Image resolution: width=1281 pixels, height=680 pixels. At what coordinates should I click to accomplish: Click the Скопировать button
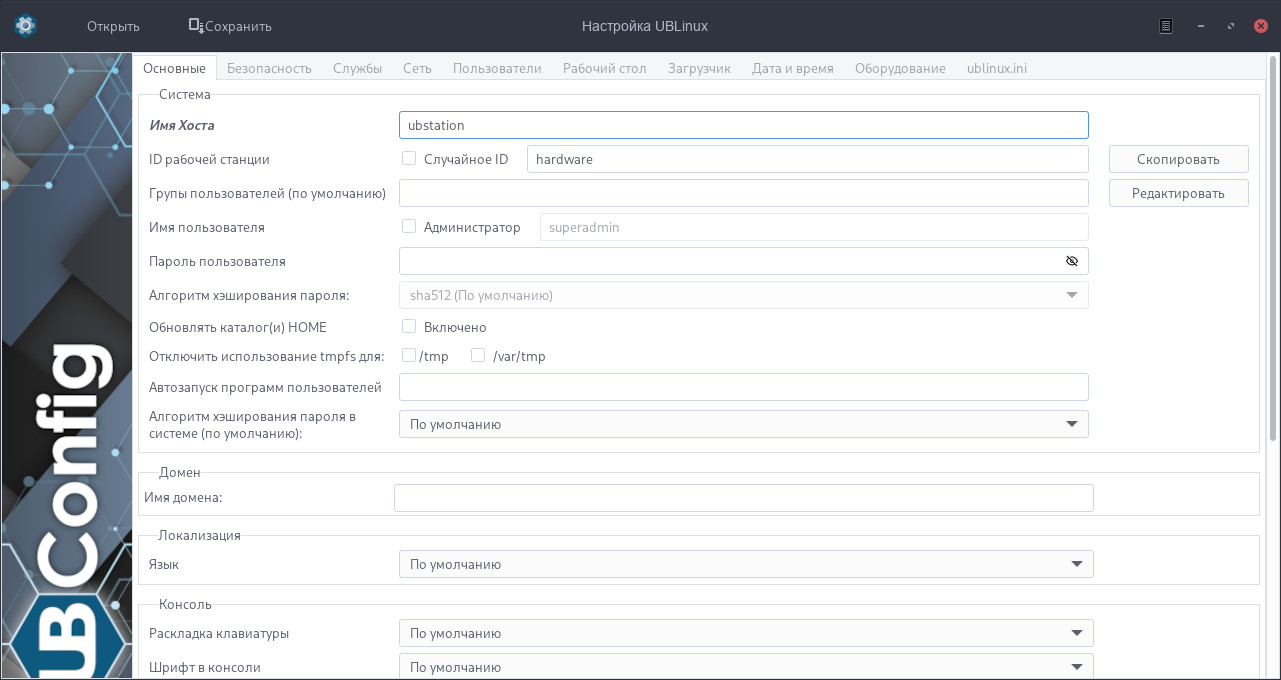(1178, 159)
